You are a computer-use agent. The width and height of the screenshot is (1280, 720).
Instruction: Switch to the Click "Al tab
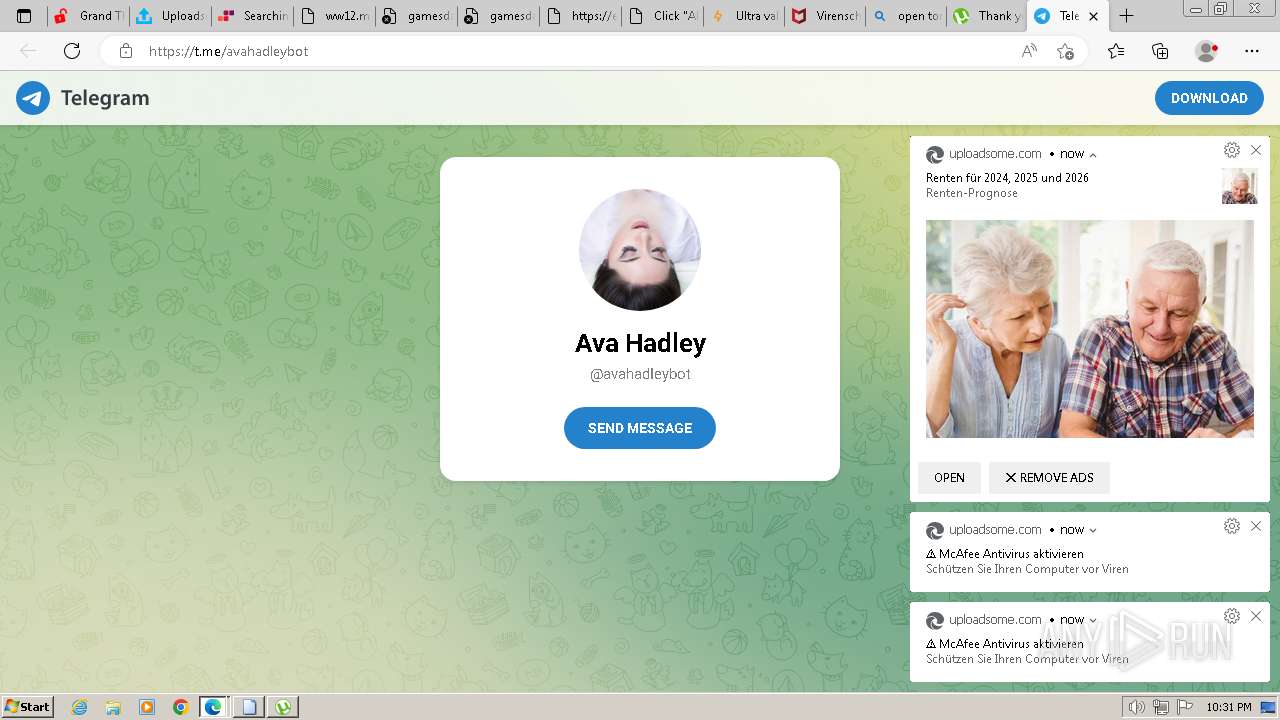pyautogui.click(x=662, y=16)
